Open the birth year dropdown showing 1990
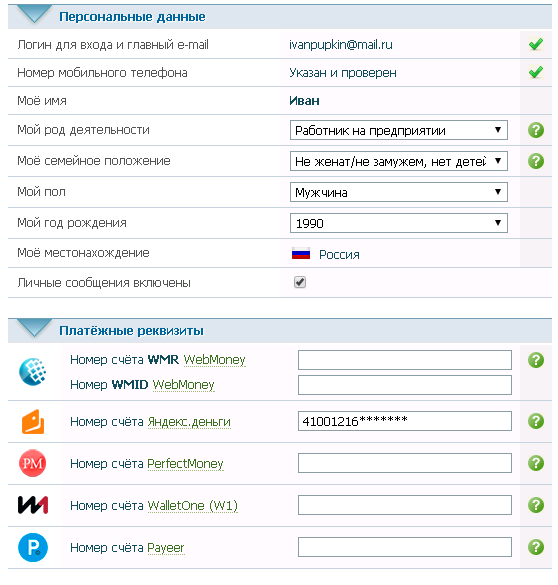 click(399, 223)
